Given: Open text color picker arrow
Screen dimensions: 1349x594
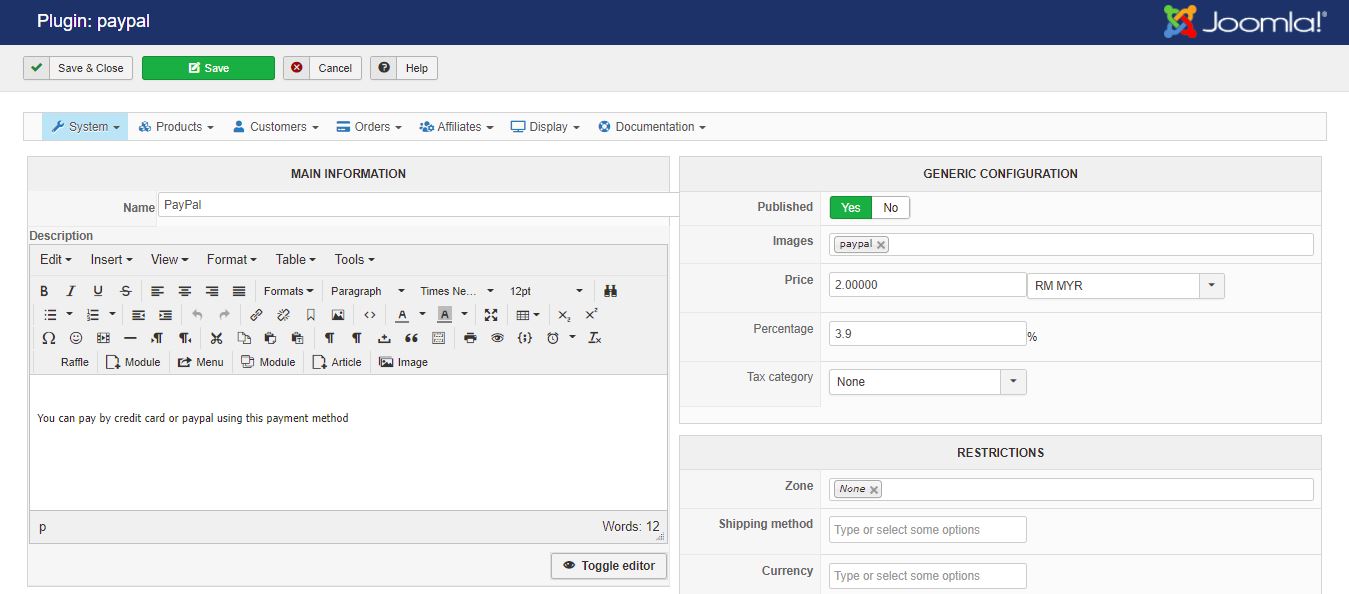Looking at the screenshot, I should coord(422,315).
